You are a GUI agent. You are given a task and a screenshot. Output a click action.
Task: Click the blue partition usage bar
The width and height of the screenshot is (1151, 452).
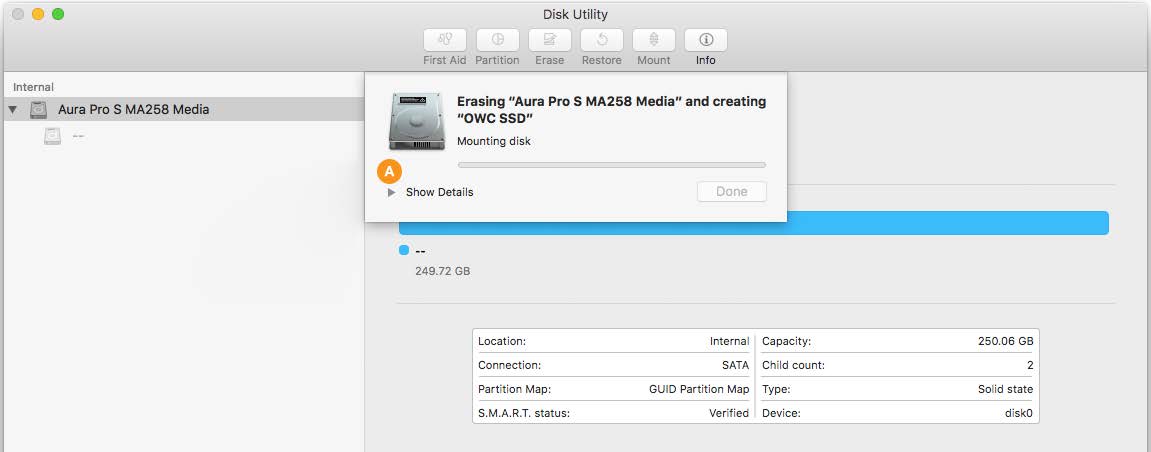(754, 223)
